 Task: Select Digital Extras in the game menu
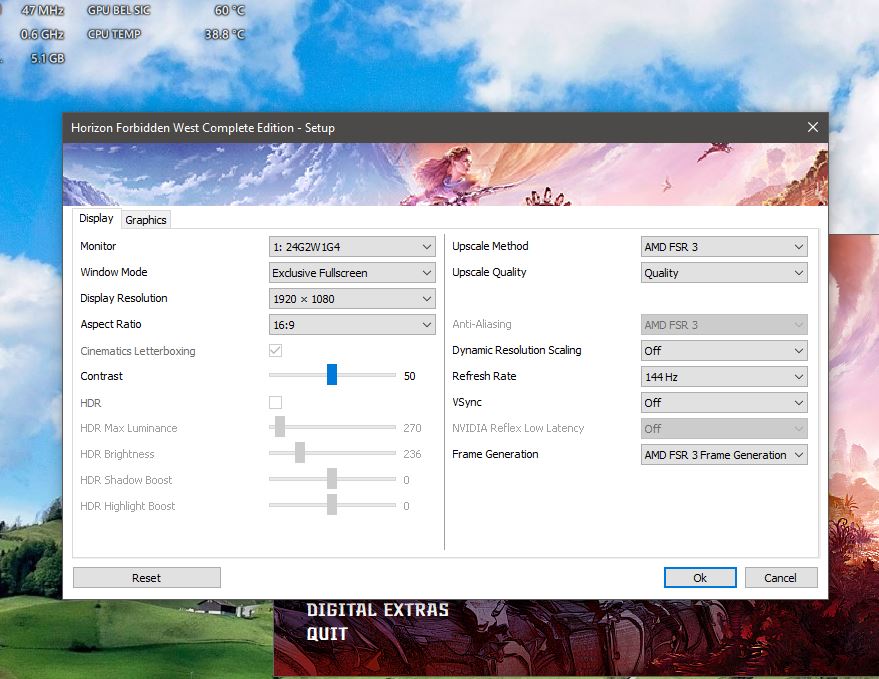[x=377, y=609]
